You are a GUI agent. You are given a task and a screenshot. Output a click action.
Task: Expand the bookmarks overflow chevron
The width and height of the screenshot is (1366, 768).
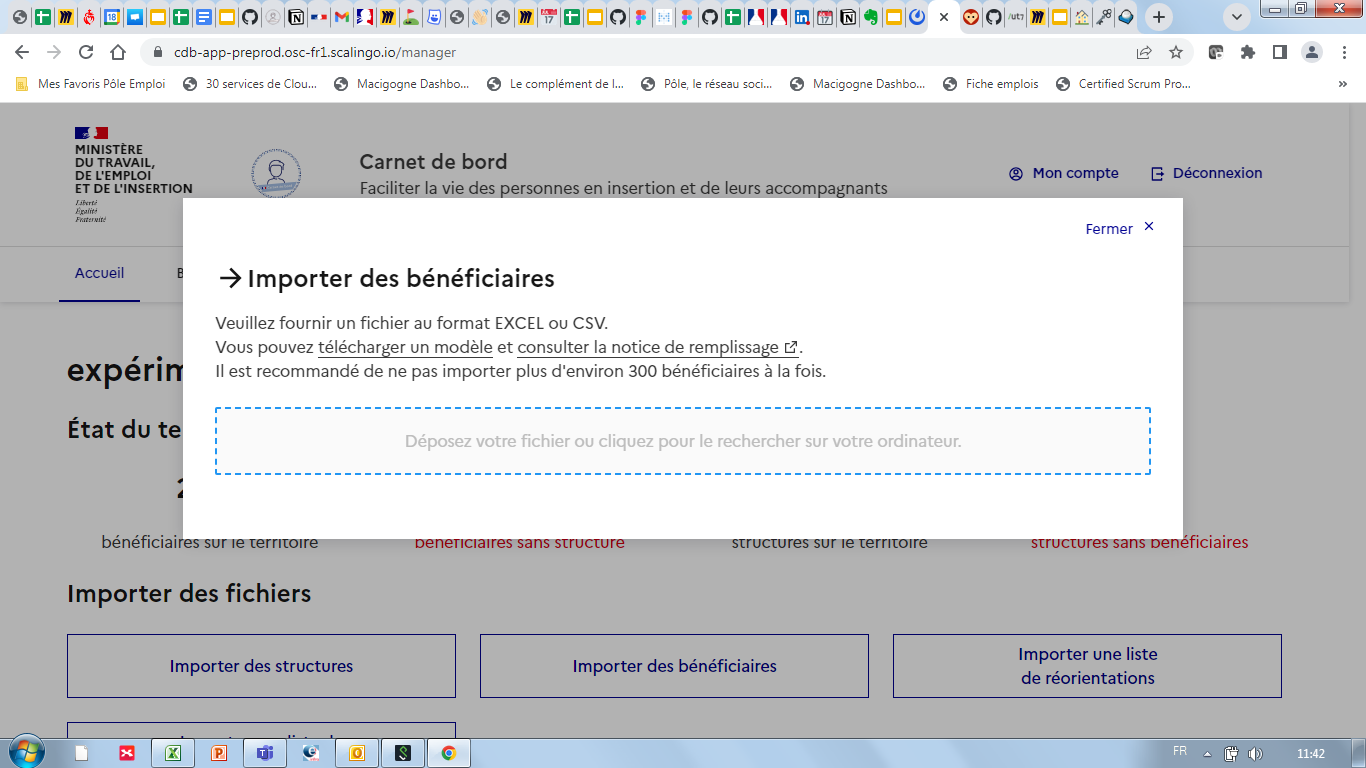click(x=1342, y=84)
